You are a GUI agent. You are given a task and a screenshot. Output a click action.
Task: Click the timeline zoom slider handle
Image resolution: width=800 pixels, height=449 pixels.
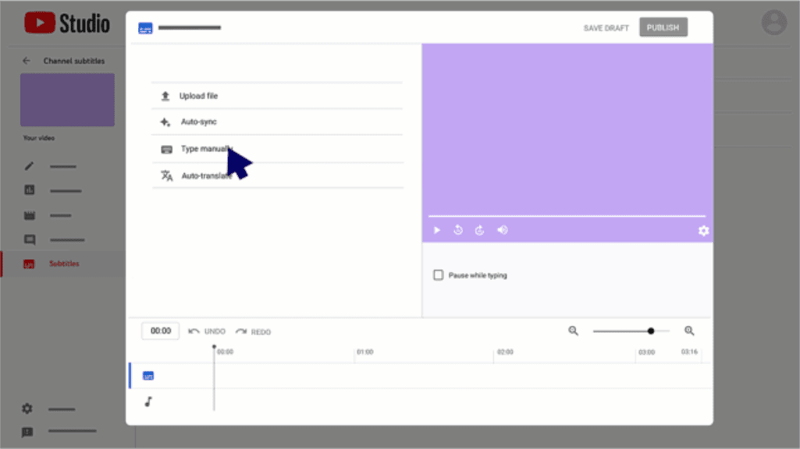point(651,331)
